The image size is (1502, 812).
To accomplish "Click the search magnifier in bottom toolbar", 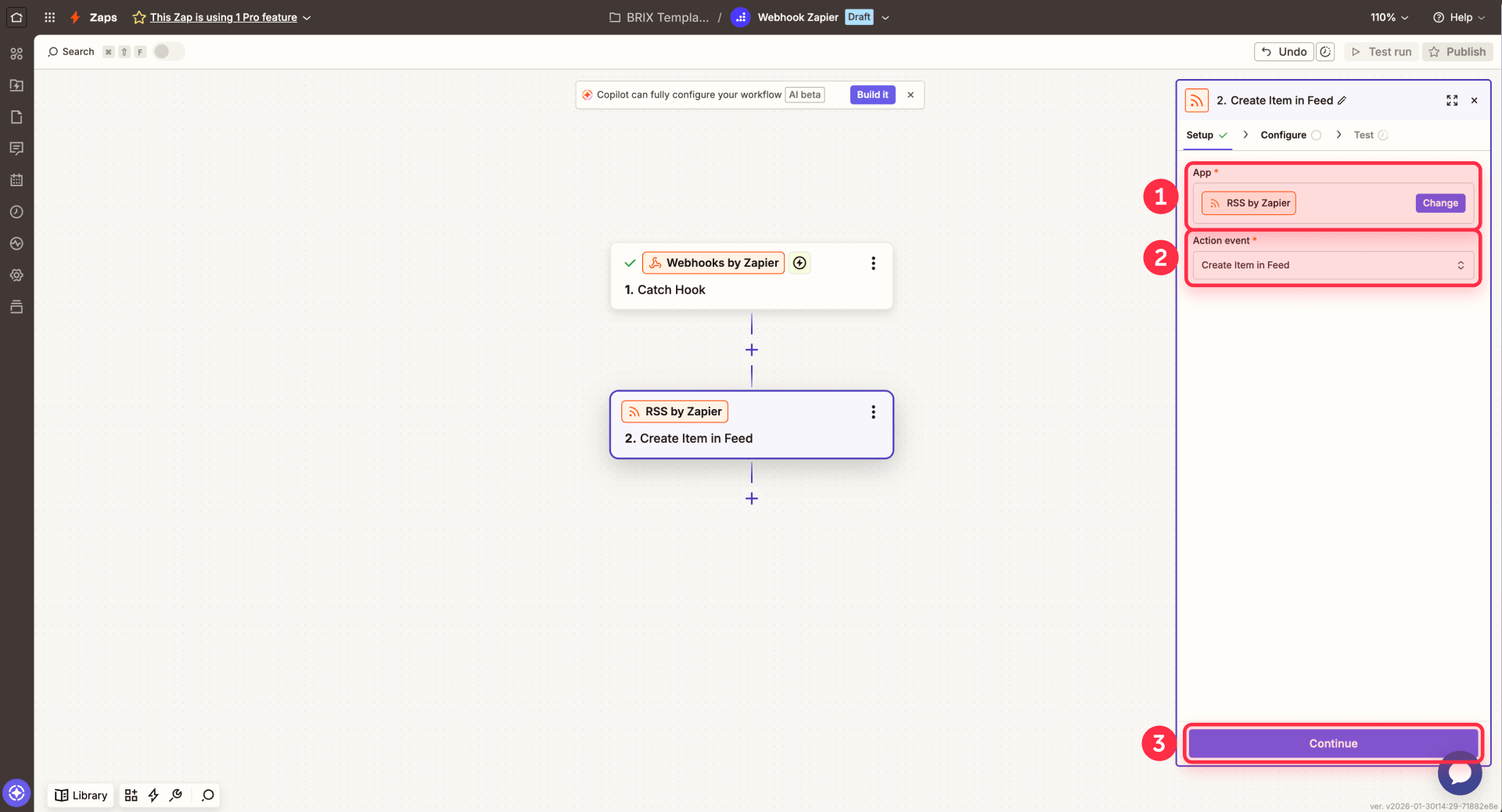I will [x=207, y=796].
